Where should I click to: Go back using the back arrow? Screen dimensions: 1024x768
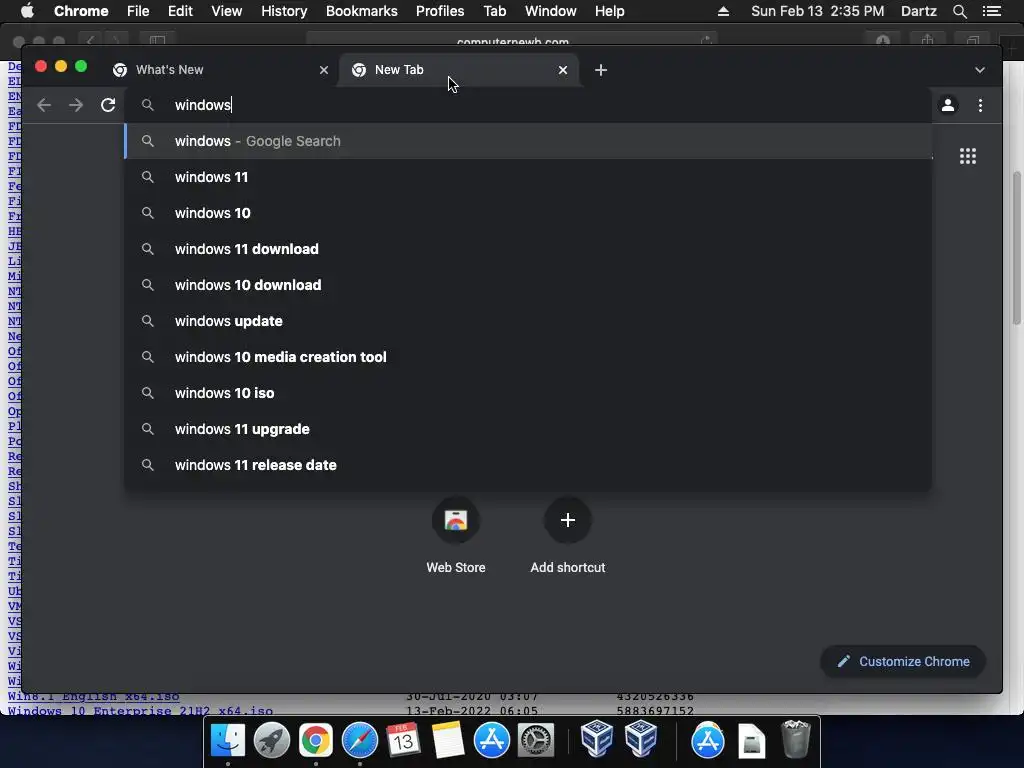coord(44,105)
